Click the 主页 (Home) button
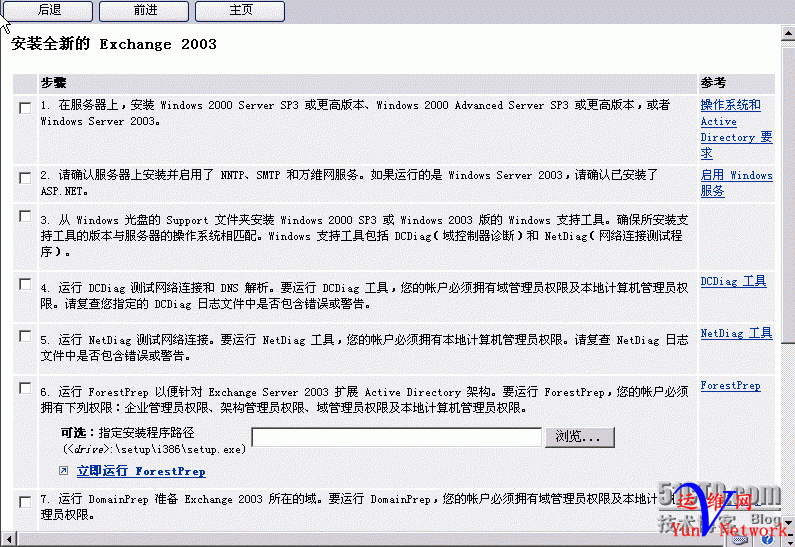 click(240, 11)
